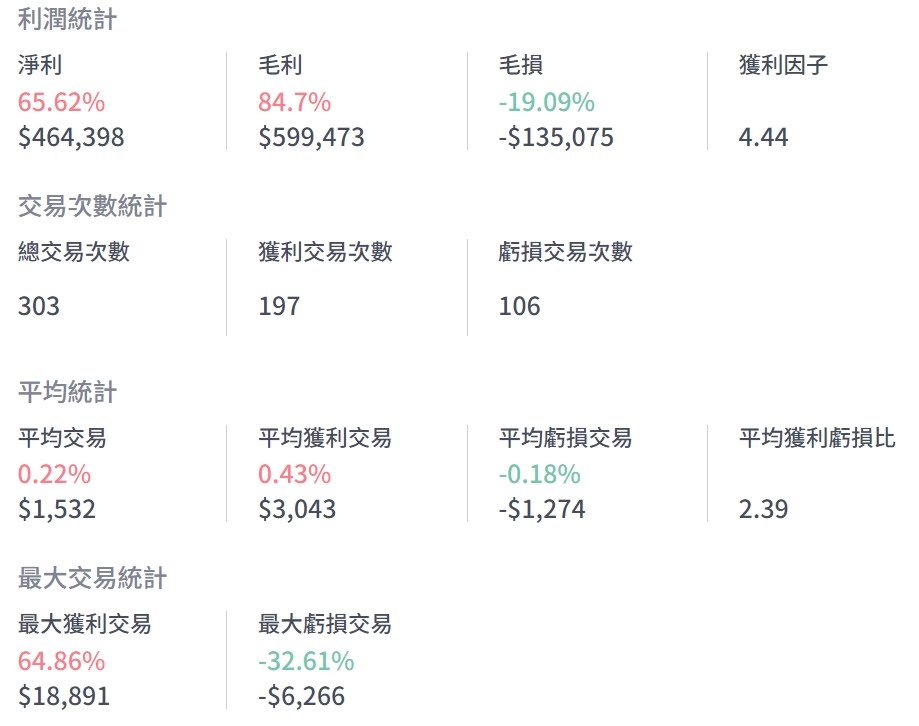Select the 最大虧損交易 amount -$6,266

[301, 696]
